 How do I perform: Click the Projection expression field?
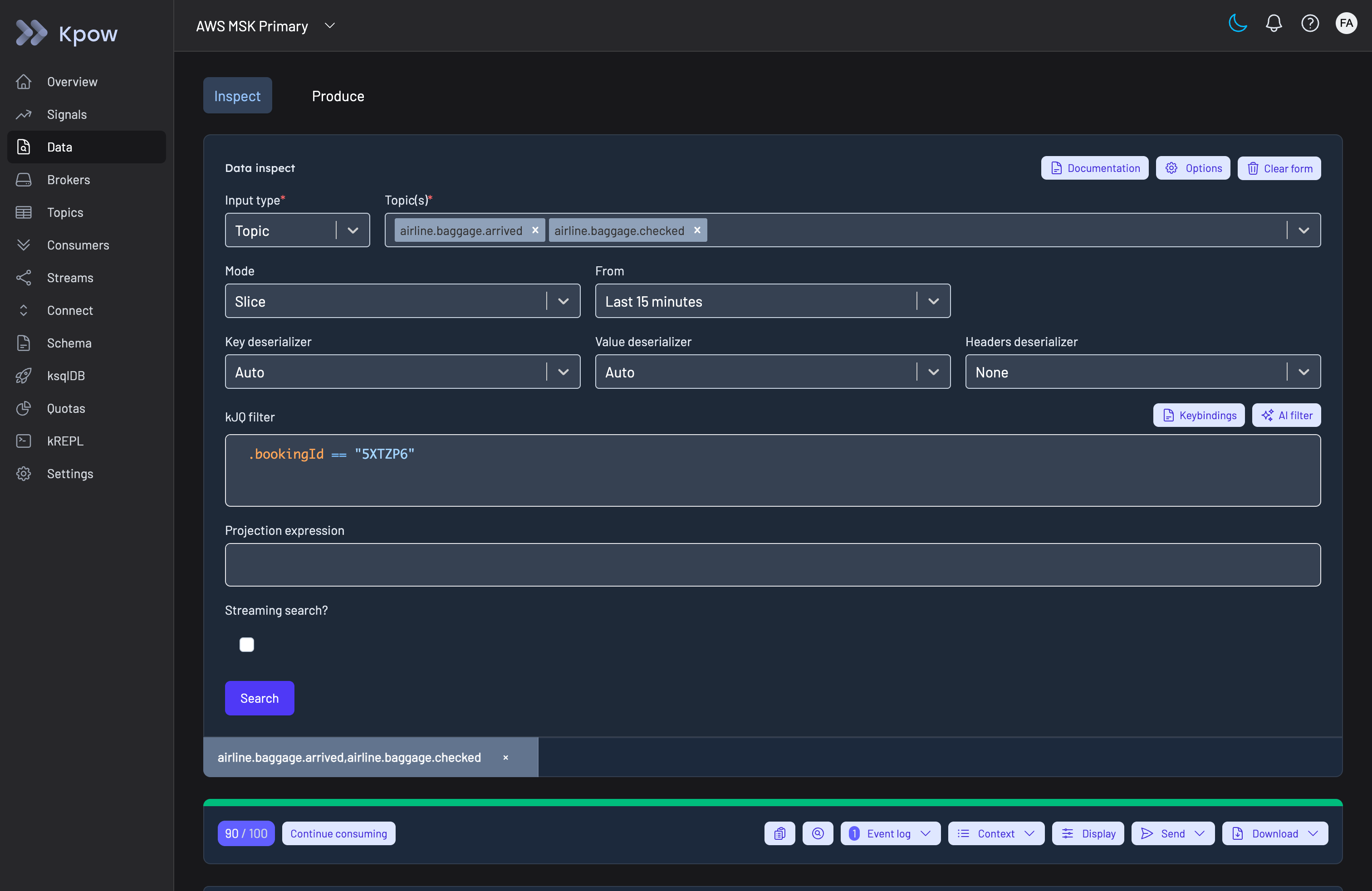coord(773,565)
